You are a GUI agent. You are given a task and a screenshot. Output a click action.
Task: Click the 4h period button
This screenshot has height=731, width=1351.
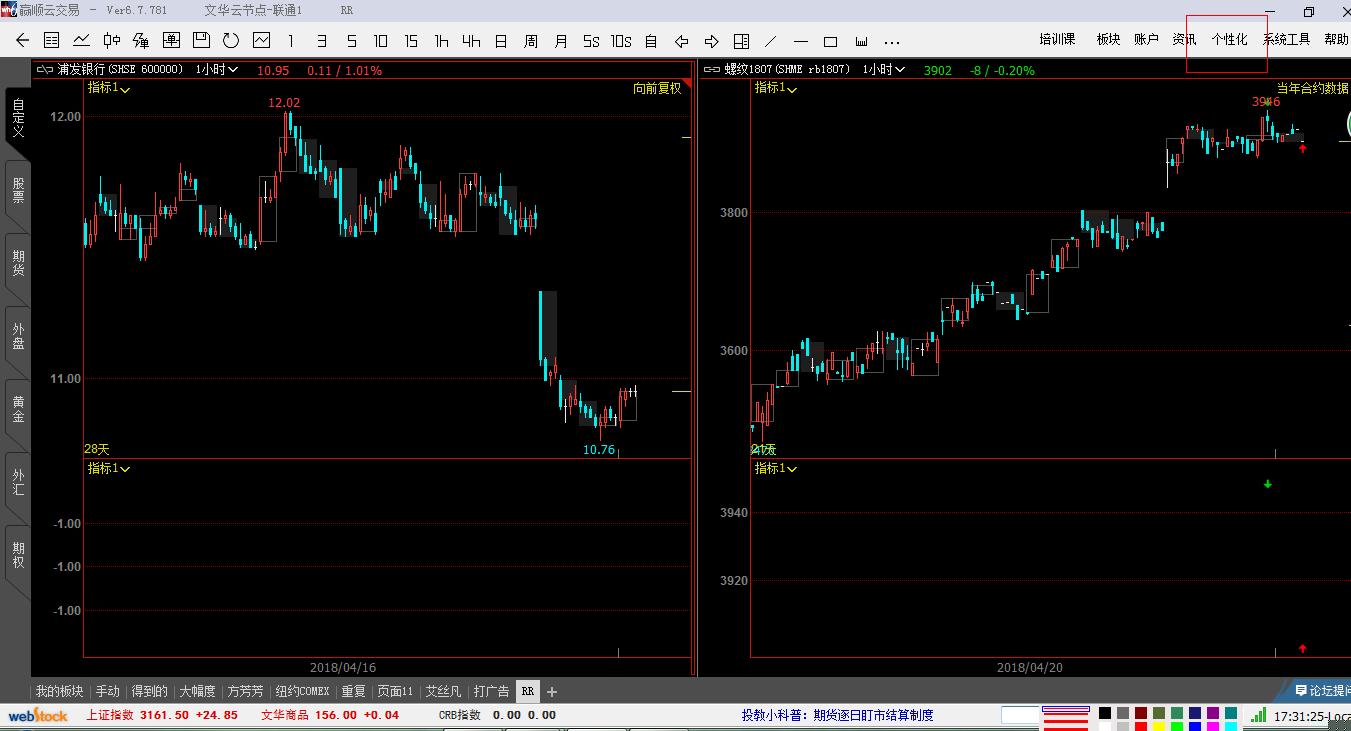(471, 41)
